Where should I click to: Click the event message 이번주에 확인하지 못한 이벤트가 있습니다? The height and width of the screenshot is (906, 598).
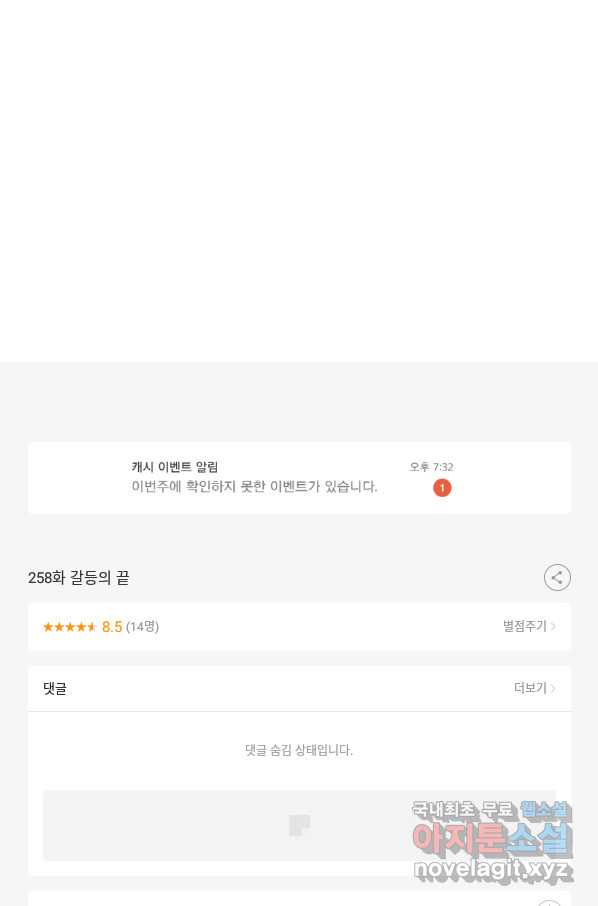(254, 487)
